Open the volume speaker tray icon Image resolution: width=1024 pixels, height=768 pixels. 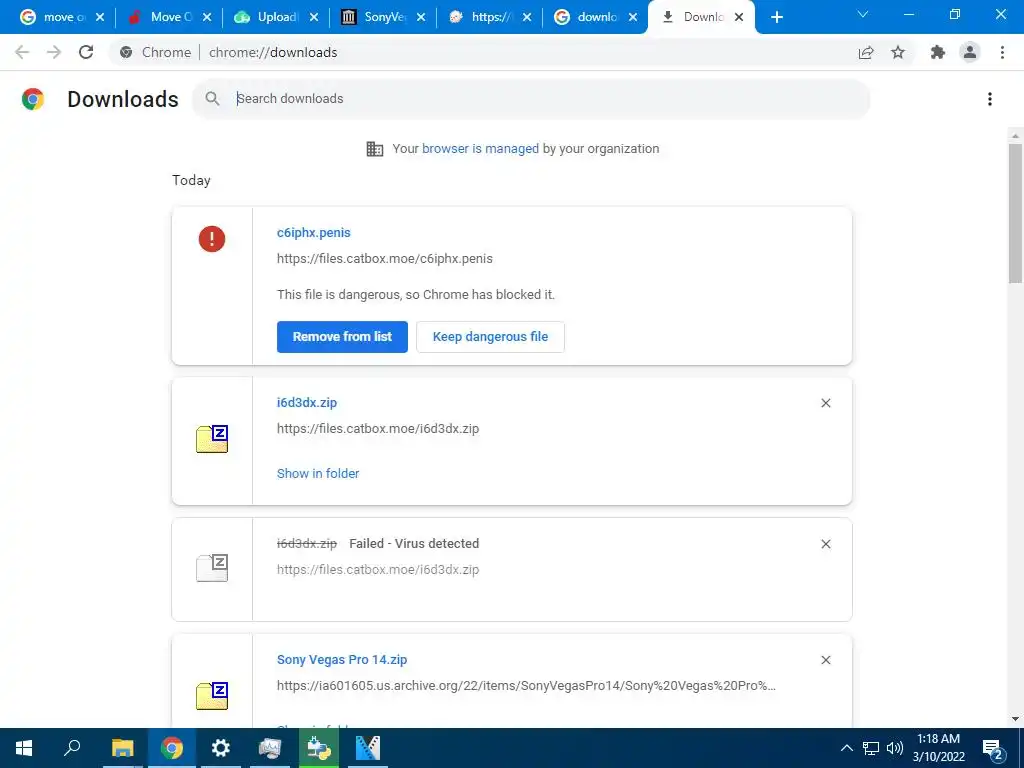(895, 748)
